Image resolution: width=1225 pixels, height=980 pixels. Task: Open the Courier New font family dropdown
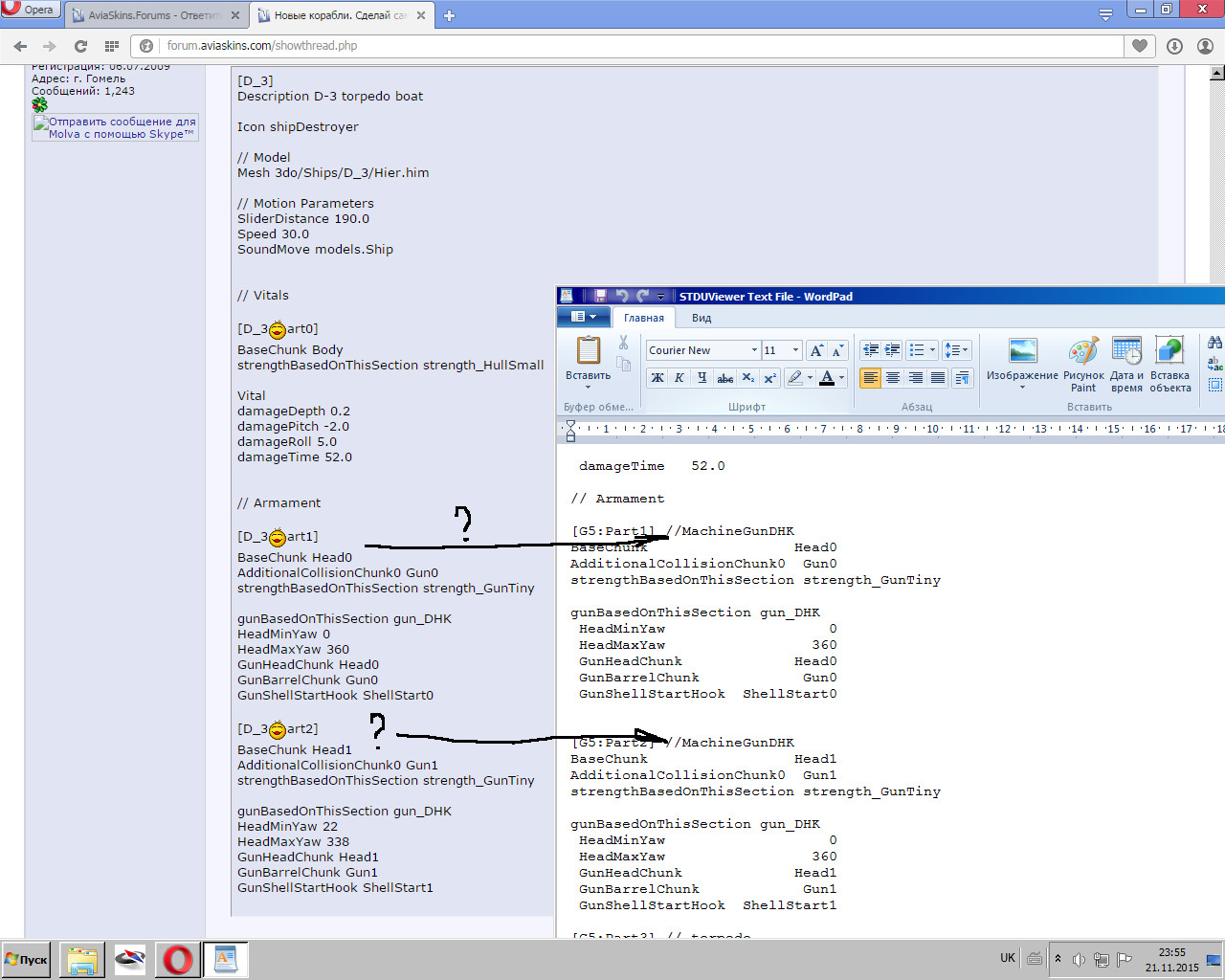754,350
